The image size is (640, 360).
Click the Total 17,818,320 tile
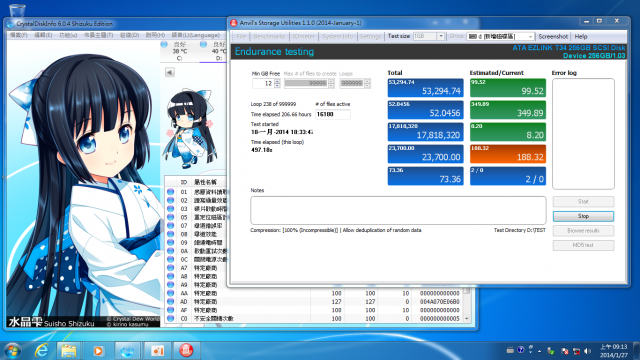pos(425,132)
